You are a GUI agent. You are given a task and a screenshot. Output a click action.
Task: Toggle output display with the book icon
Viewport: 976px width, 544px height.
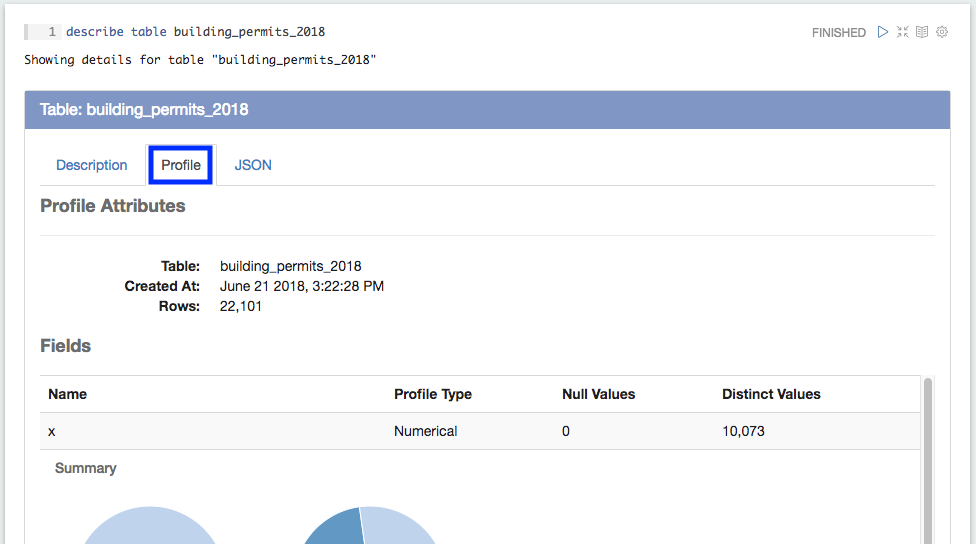(x=922, y=32)
